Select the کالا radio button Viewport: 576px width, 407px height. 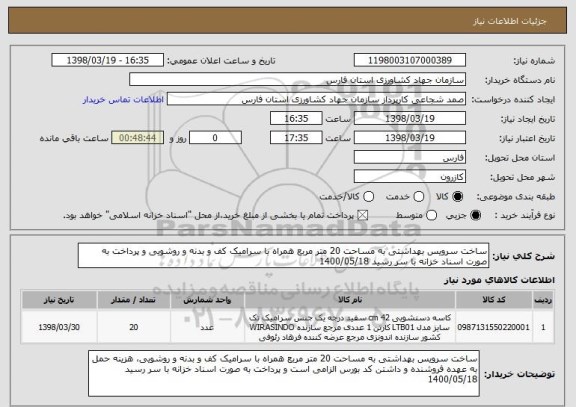[457, 197]
